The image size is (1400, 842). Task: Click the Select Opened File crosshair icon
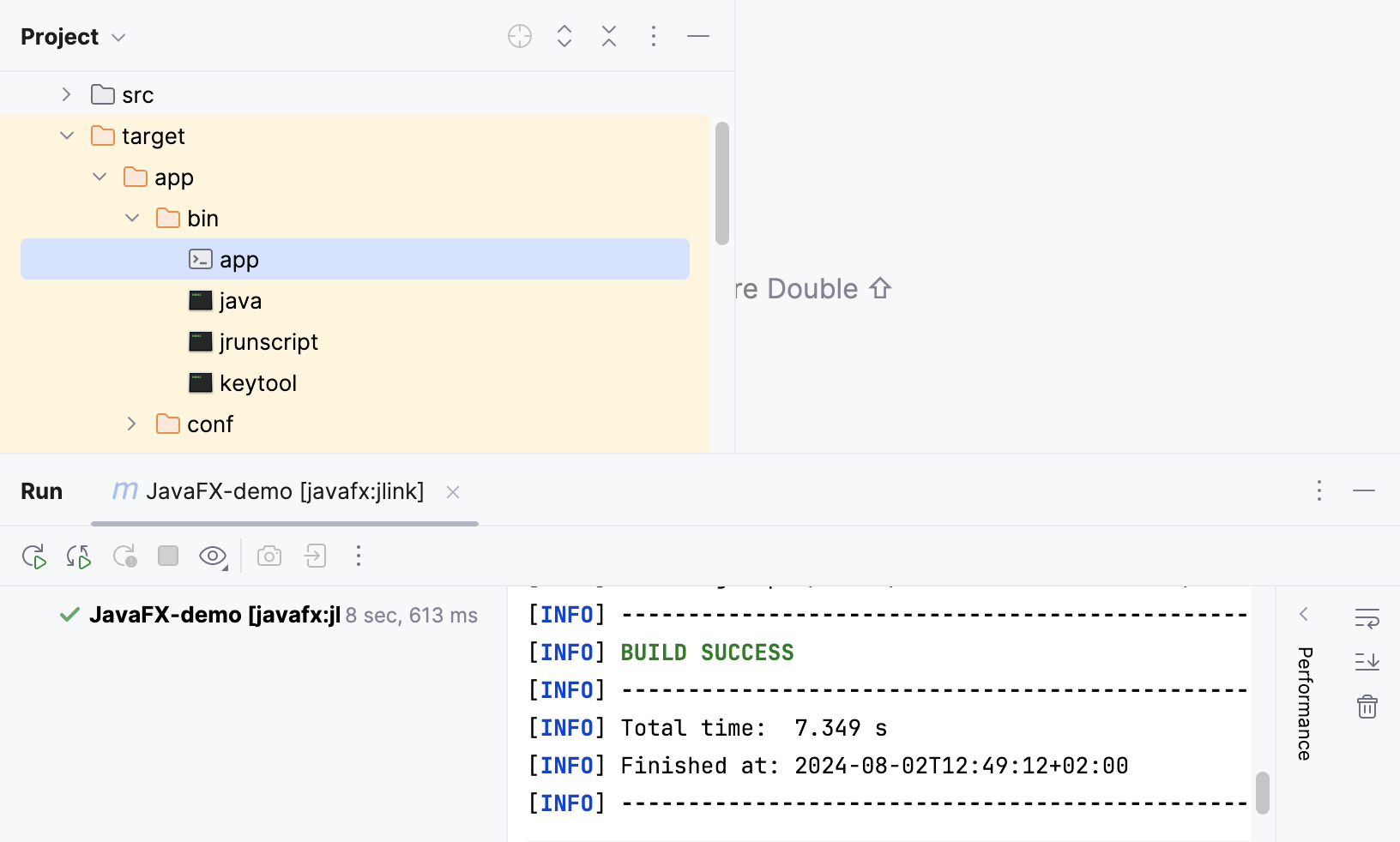coord(520,36)
